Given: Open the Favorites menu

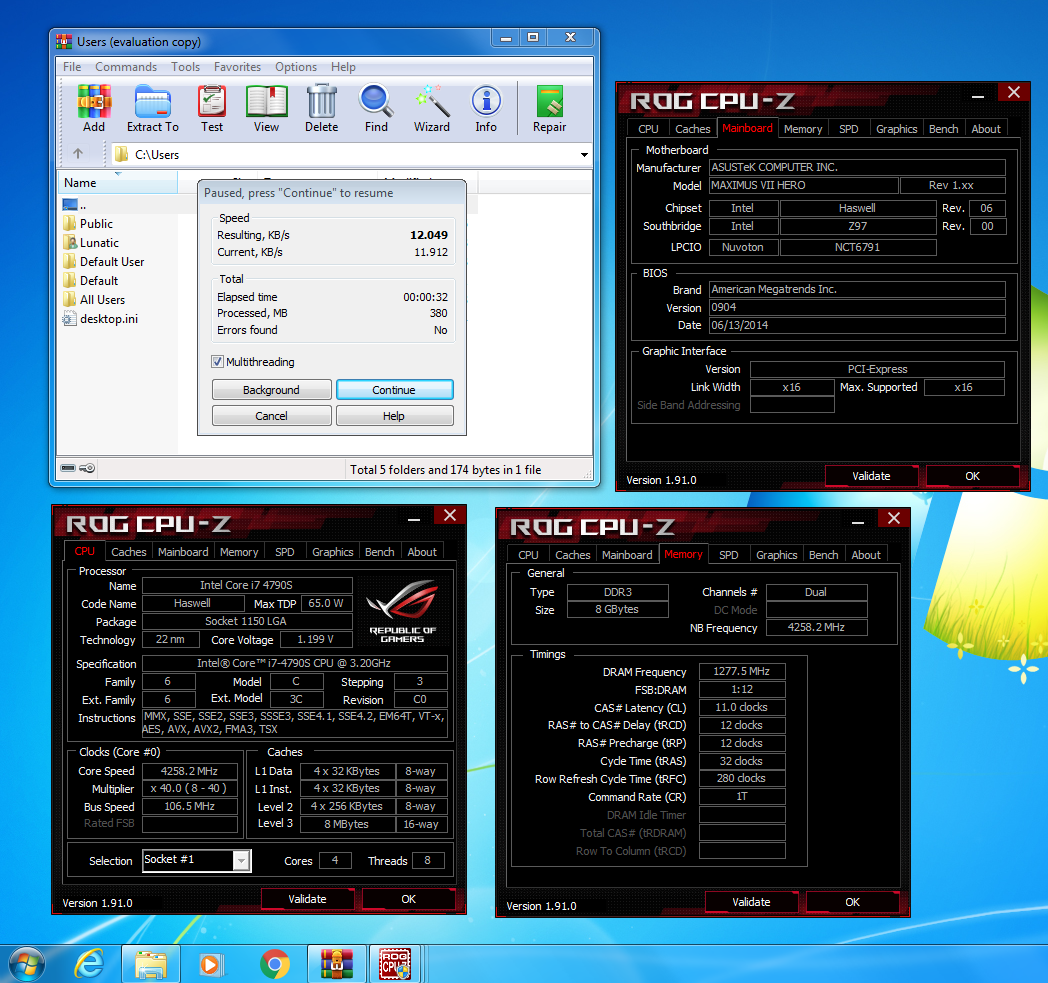Looking at the screenshot, I should (237, 67).
